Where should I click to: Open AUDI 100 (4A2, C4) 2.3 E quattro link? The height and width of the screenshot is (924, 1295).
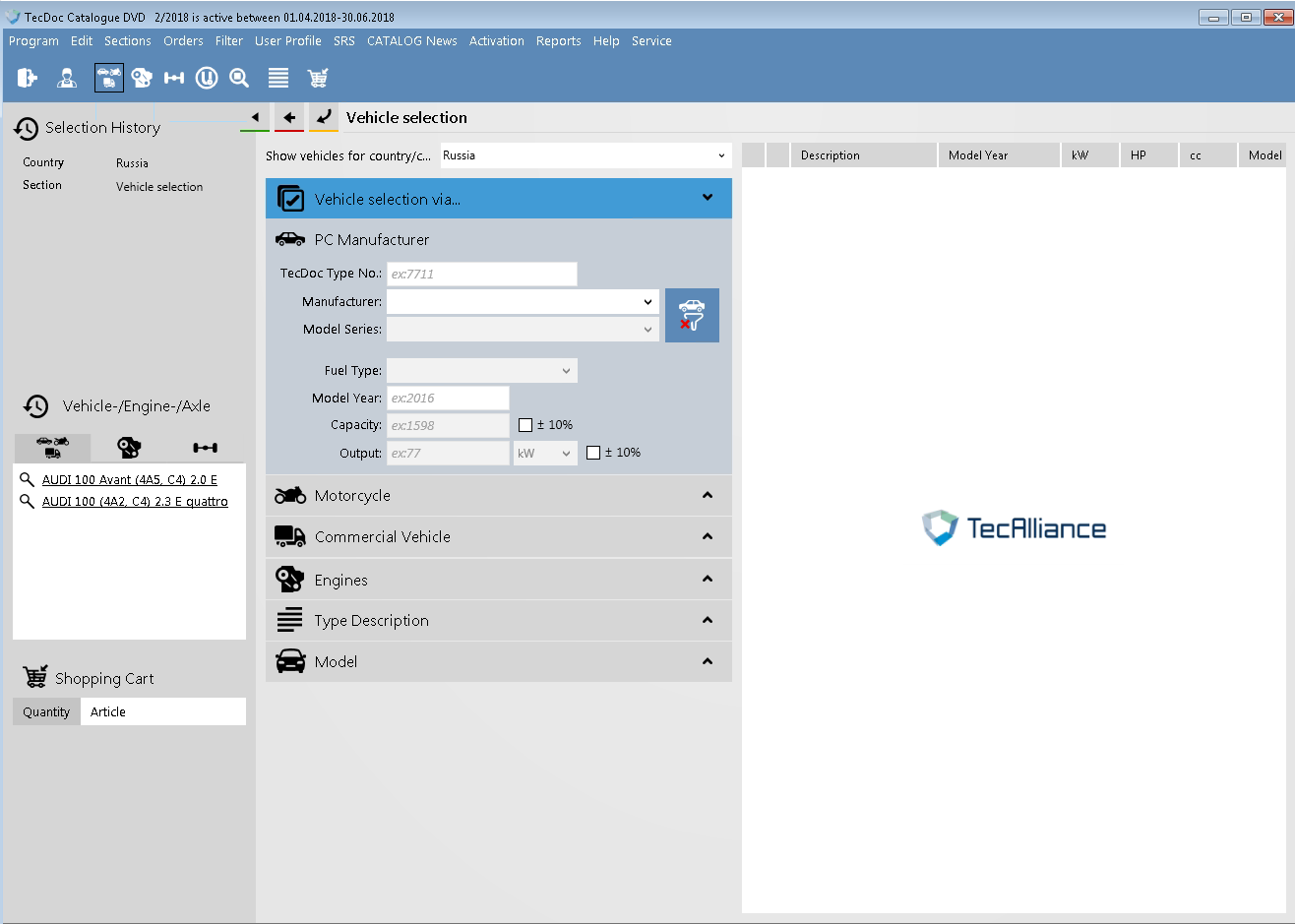[x=135, y=502]
